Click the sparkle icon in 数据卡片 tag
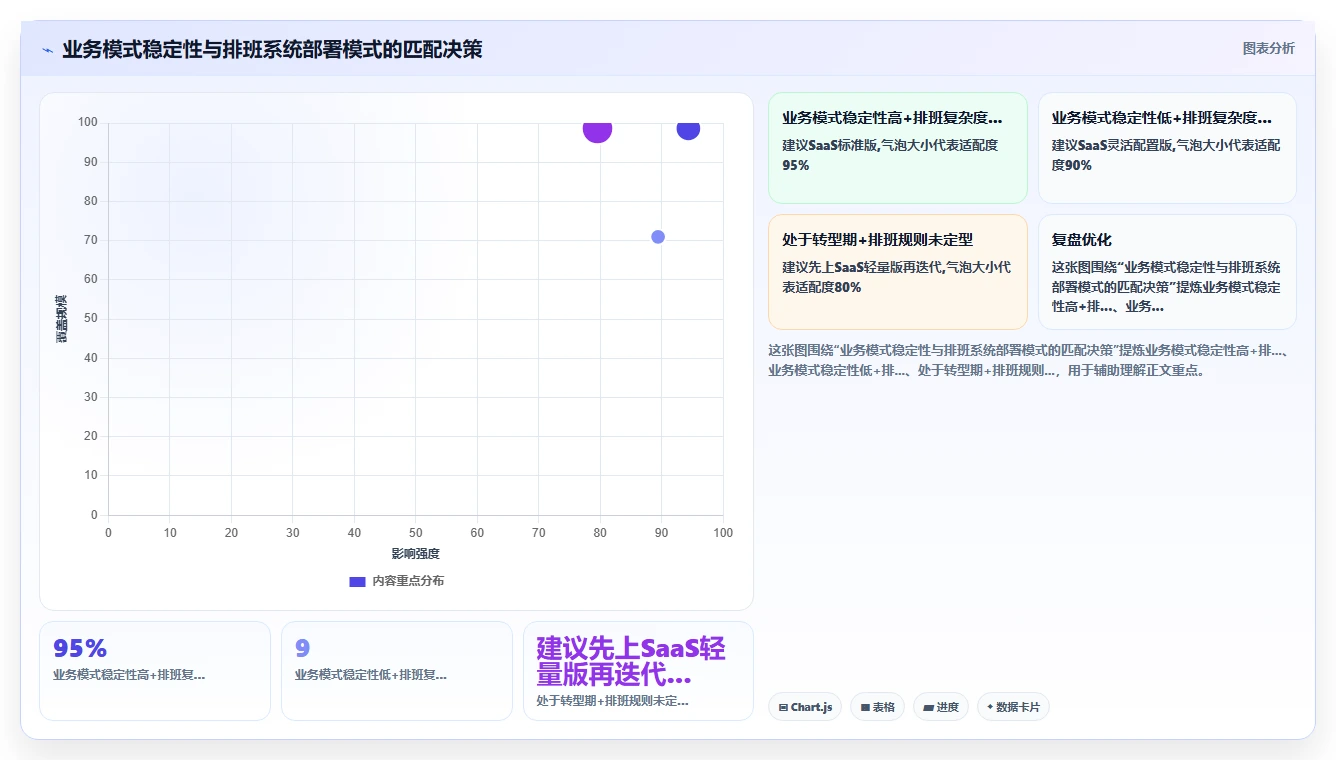This screenshot has height=760, width=1336. click(x=990, y=707)
